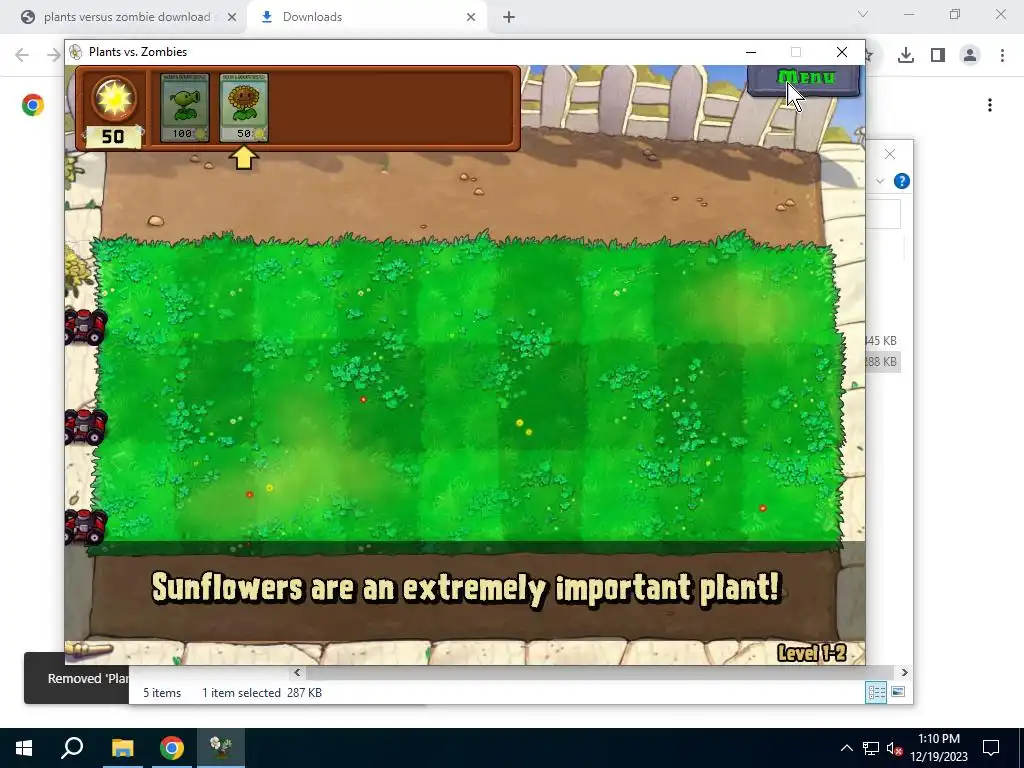Close the File Explorer window

pos(890,154)
